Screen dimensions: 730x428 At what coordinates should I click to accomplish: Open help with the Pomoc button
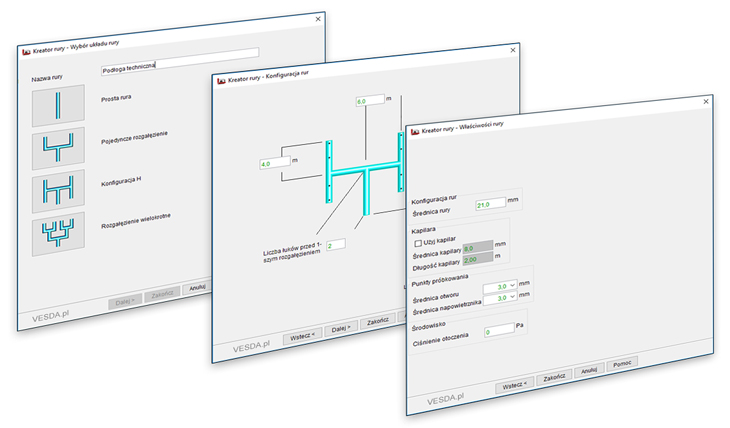(622, 363)
